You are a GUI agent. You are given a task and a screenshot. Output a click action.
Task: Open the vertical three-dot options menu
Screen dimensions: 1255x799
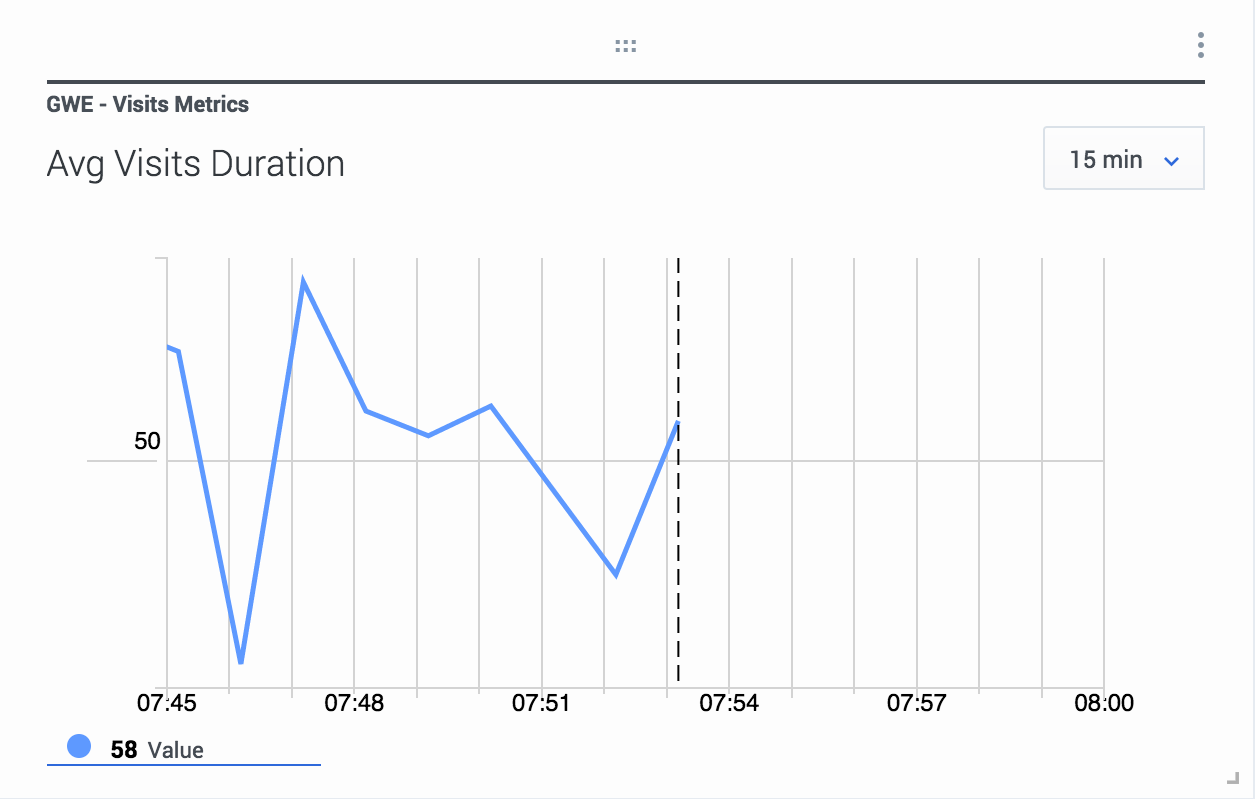coord(1200,45)
